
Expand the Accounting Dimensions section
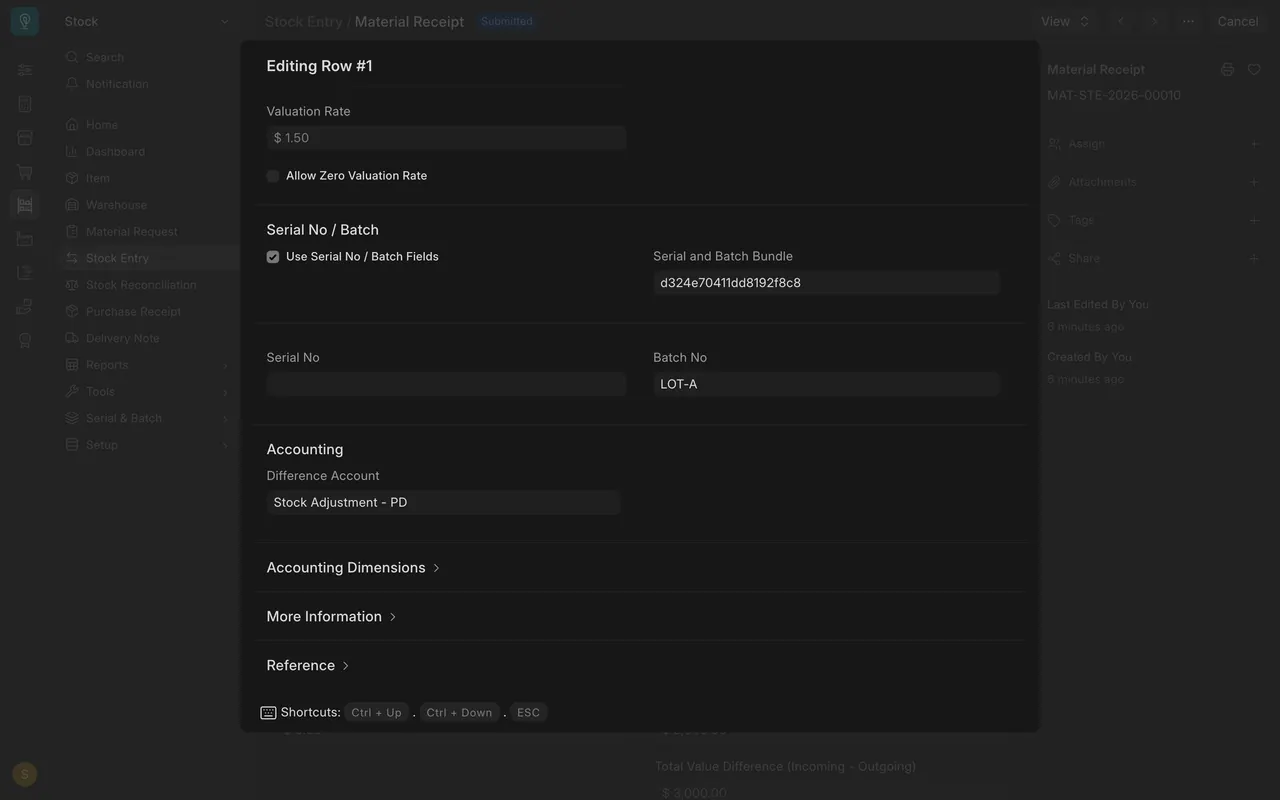(x=353, y=568)
